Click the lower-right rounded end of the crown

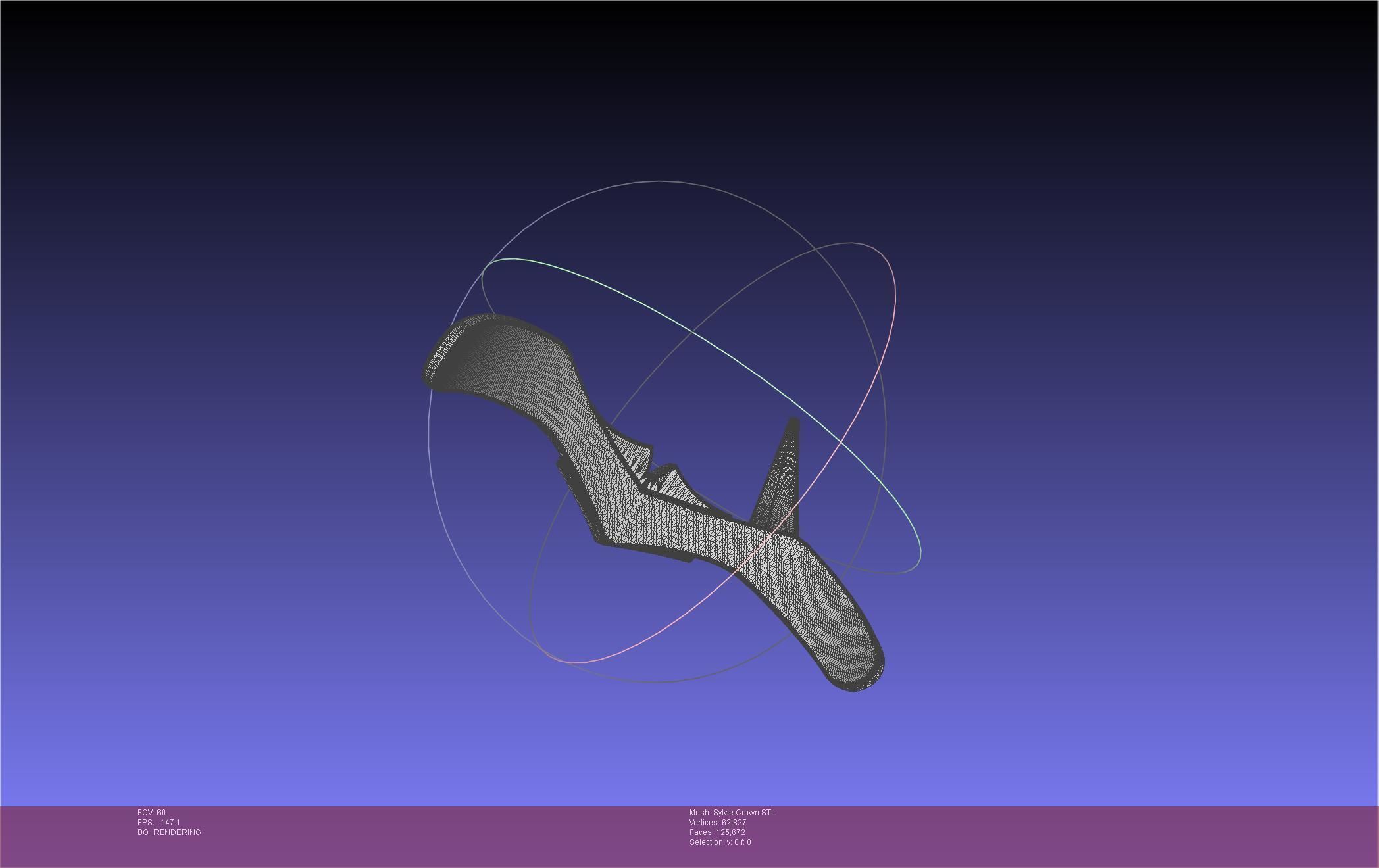point(854,664)
